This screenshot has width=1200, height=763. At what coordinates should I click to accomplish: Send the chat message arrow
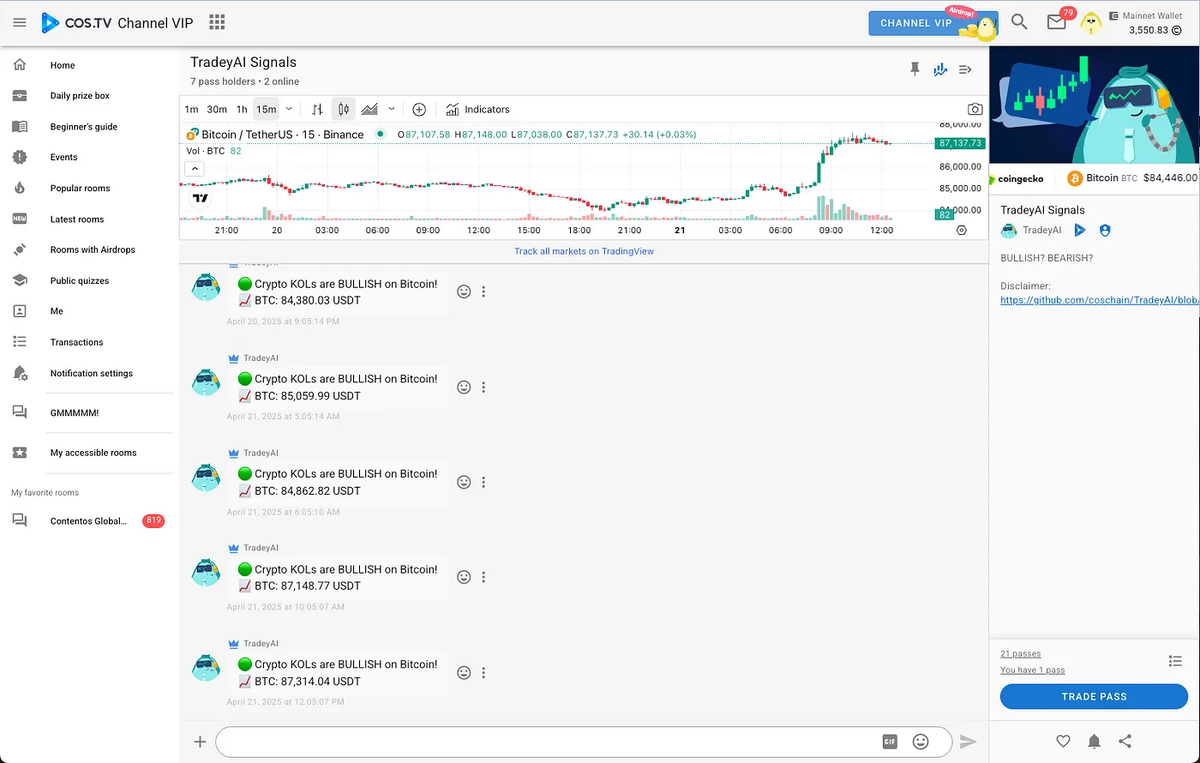(x=967, y=742)
